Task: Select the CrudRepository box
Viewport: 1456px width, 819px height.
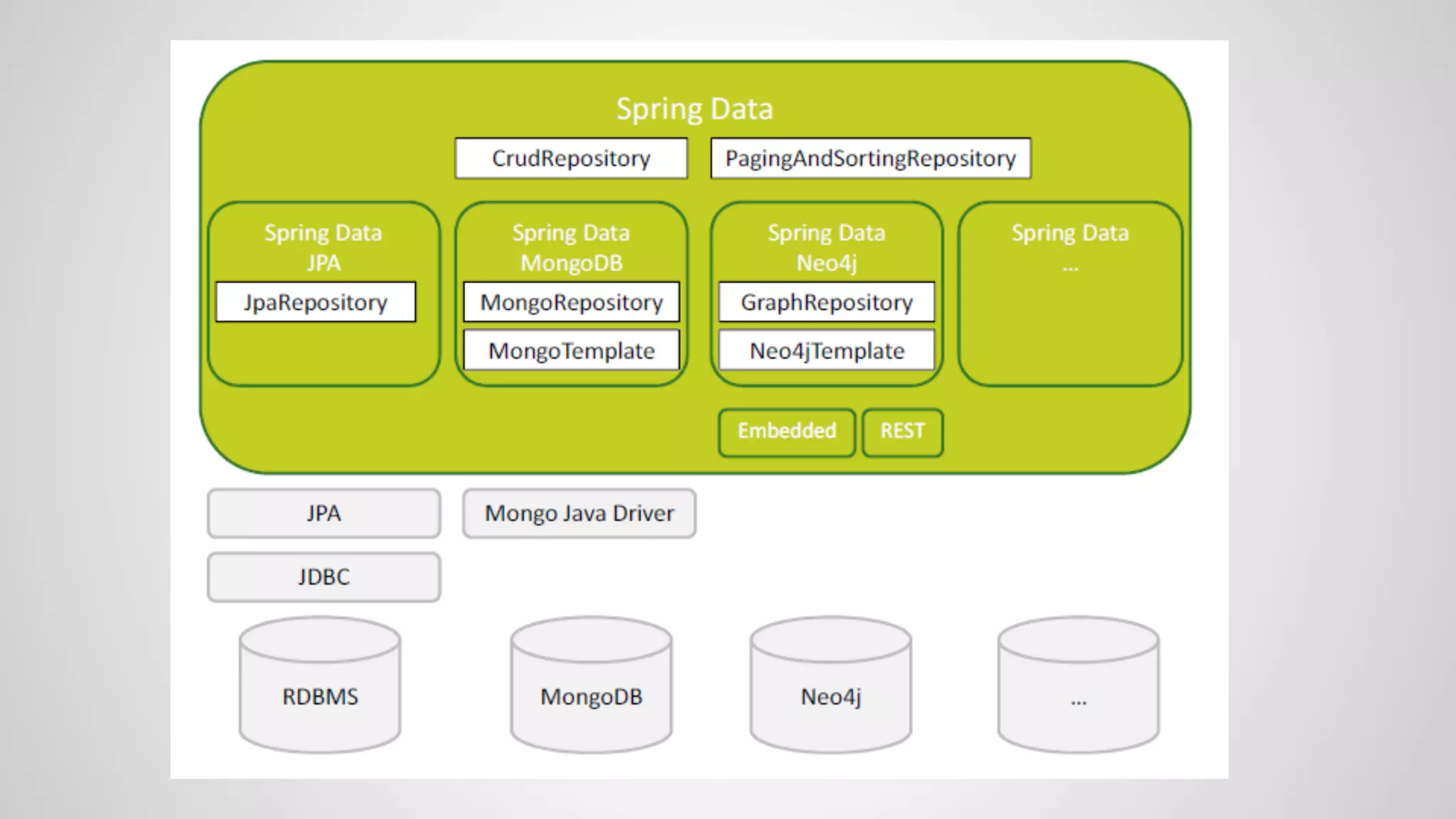Action: (x=571, y=158)
